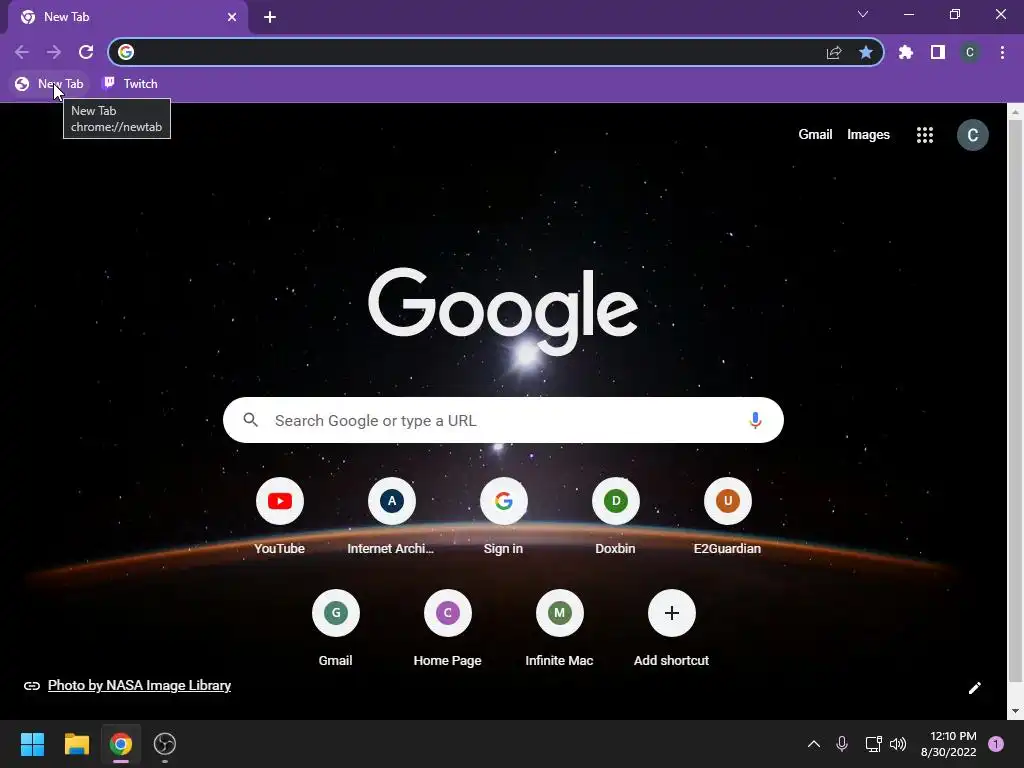Screen dimensions: 1024x768
Task: Open the Twitch bookmark
Action: (131, 84)
